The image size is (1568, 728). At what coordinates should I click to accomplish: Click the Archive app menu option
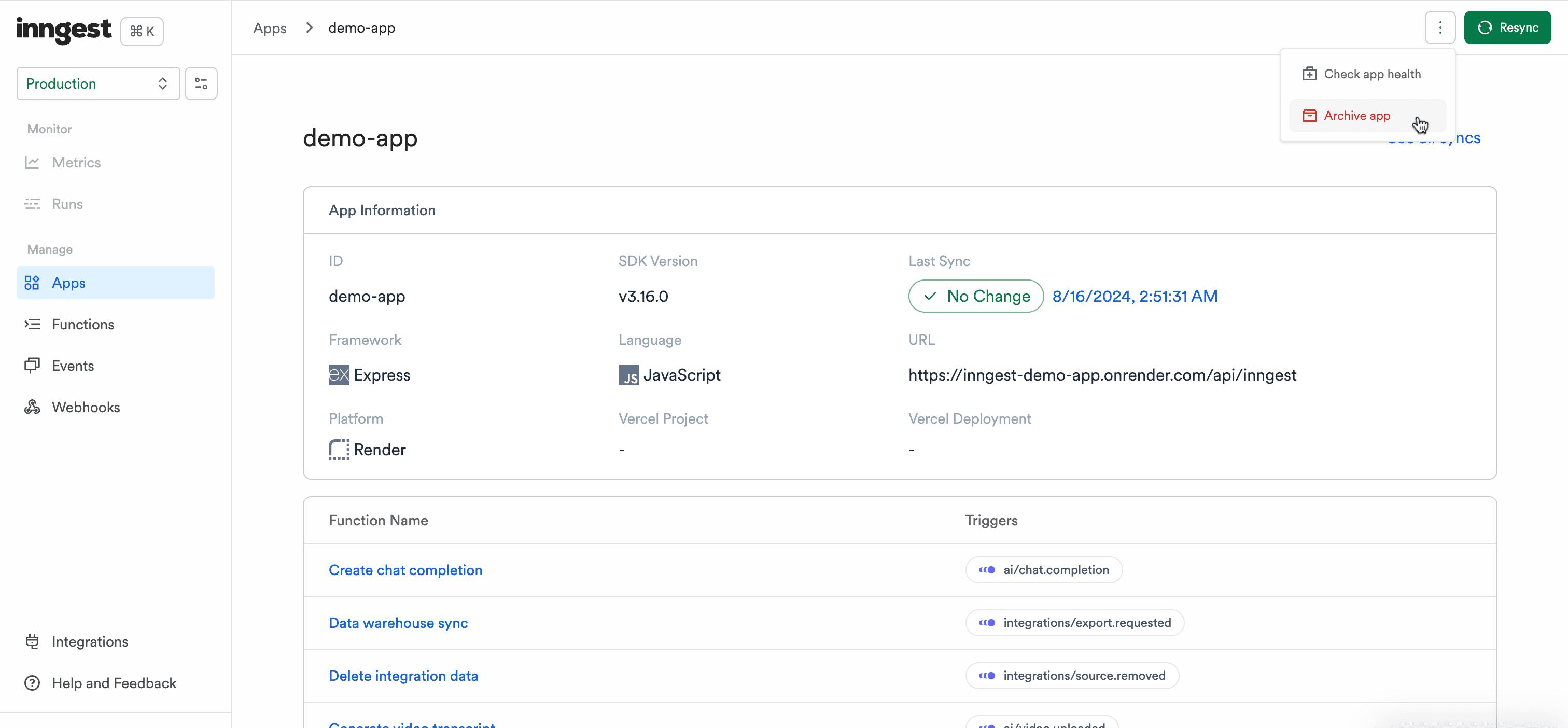point(1357,114)
